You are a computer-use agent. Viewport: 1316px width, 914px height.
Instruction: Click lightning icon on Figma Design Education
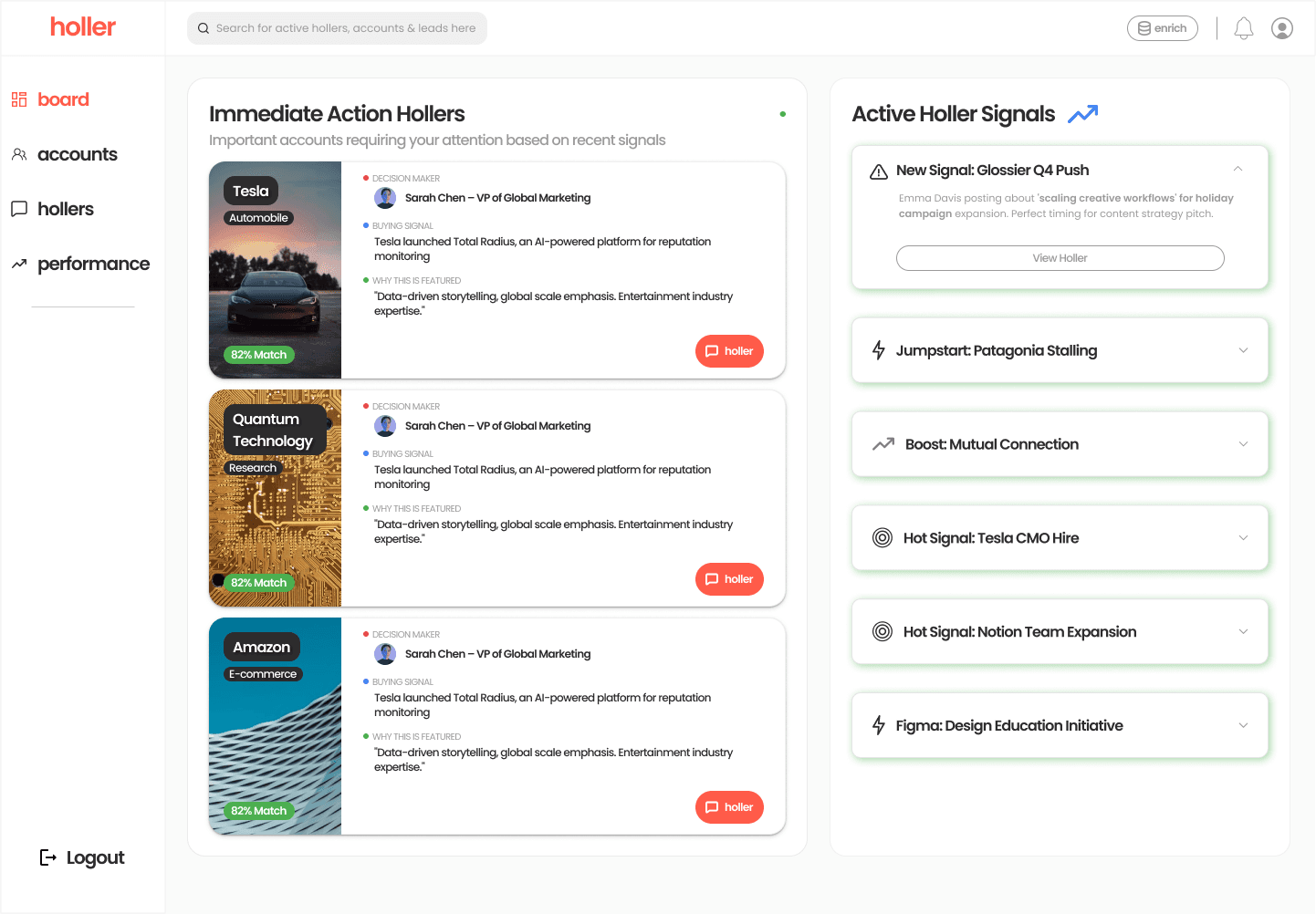(x=879, y=725)
